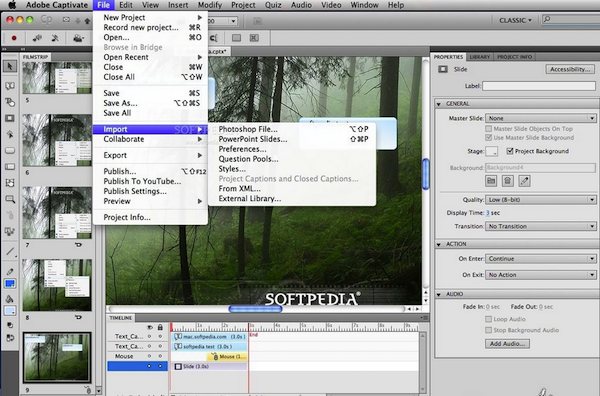Screen dimensions: 600x396
Task: Select the Selection arrow tool
Action: click(x=10, y=66)
